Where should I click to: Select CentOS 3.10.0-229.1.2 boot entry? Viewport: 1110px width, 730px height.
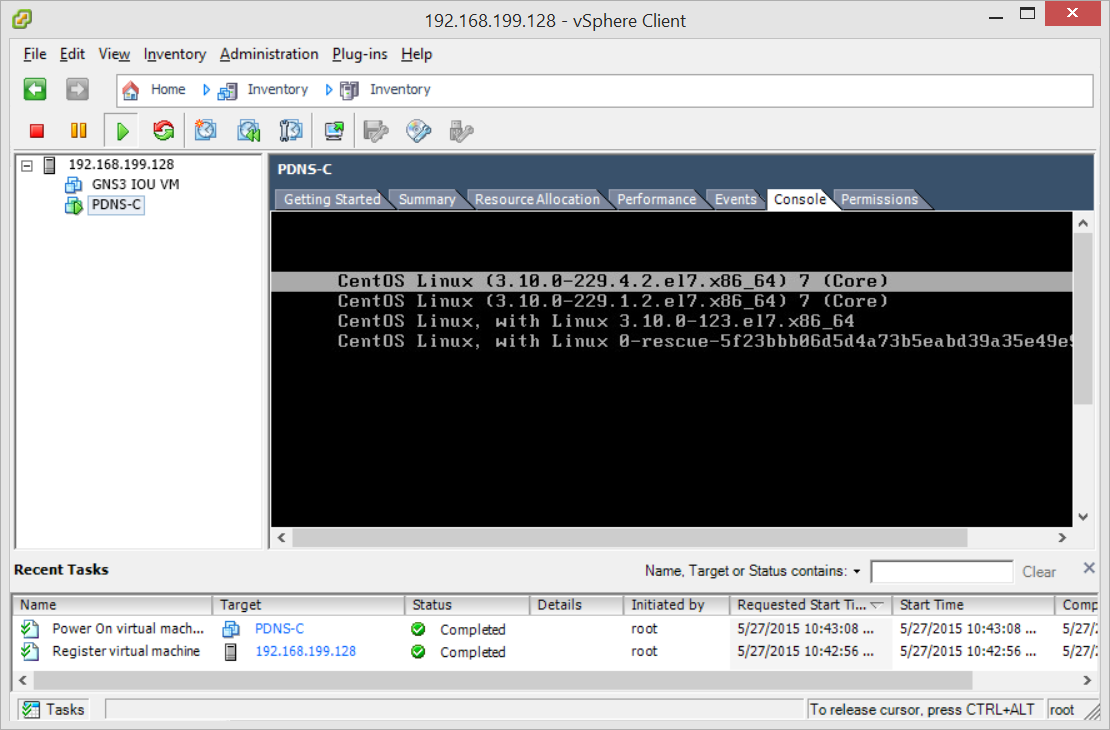[x=612, y=302]
